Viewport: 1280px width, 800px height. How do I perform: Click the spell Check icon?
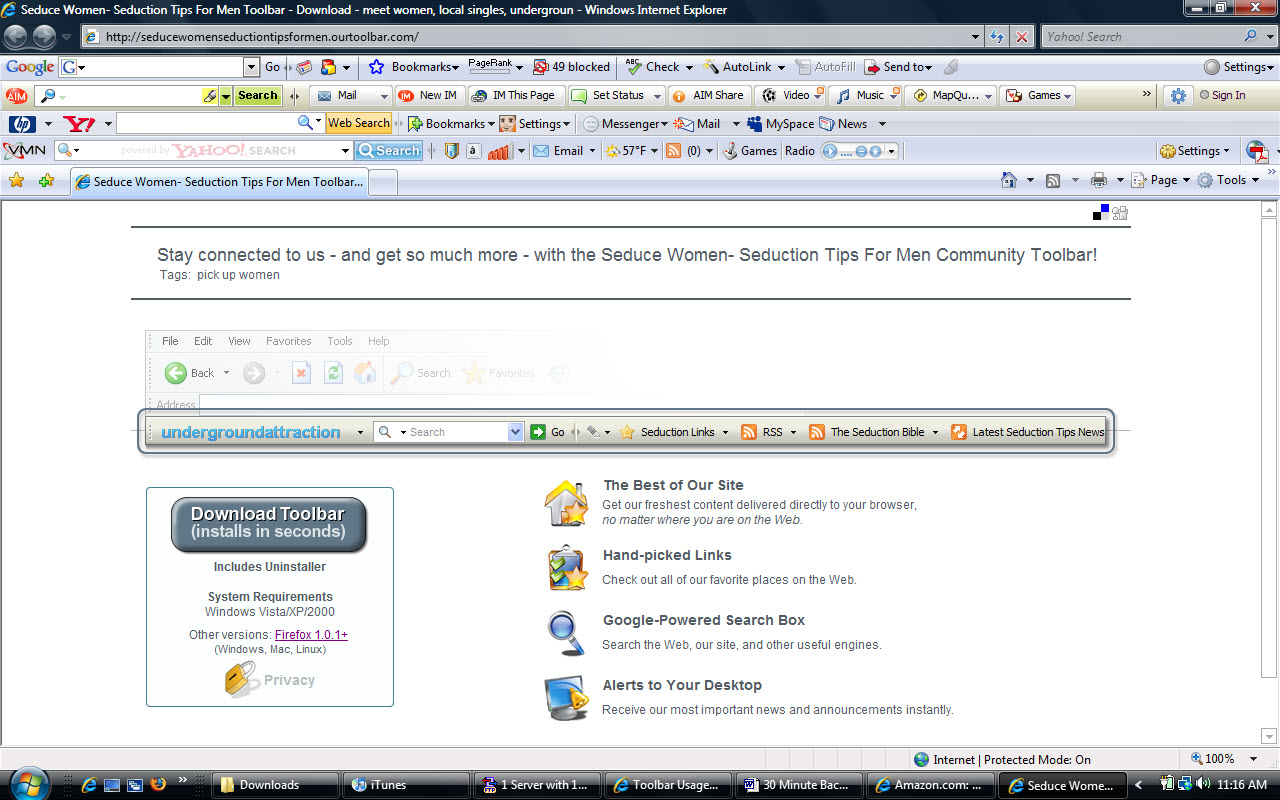633,67
